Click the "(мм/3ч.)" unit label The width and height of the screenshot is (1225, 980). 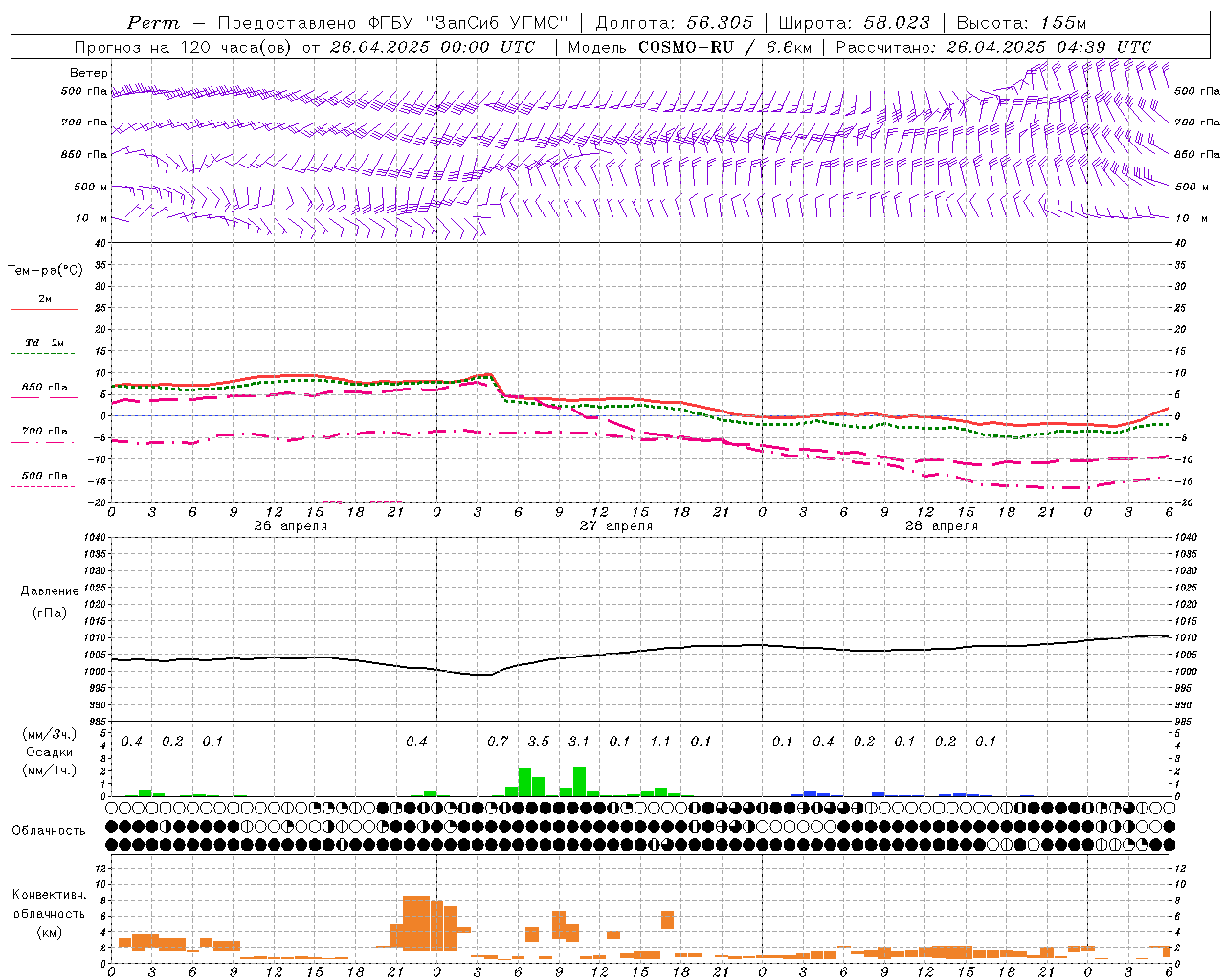(x=50, y=734)
